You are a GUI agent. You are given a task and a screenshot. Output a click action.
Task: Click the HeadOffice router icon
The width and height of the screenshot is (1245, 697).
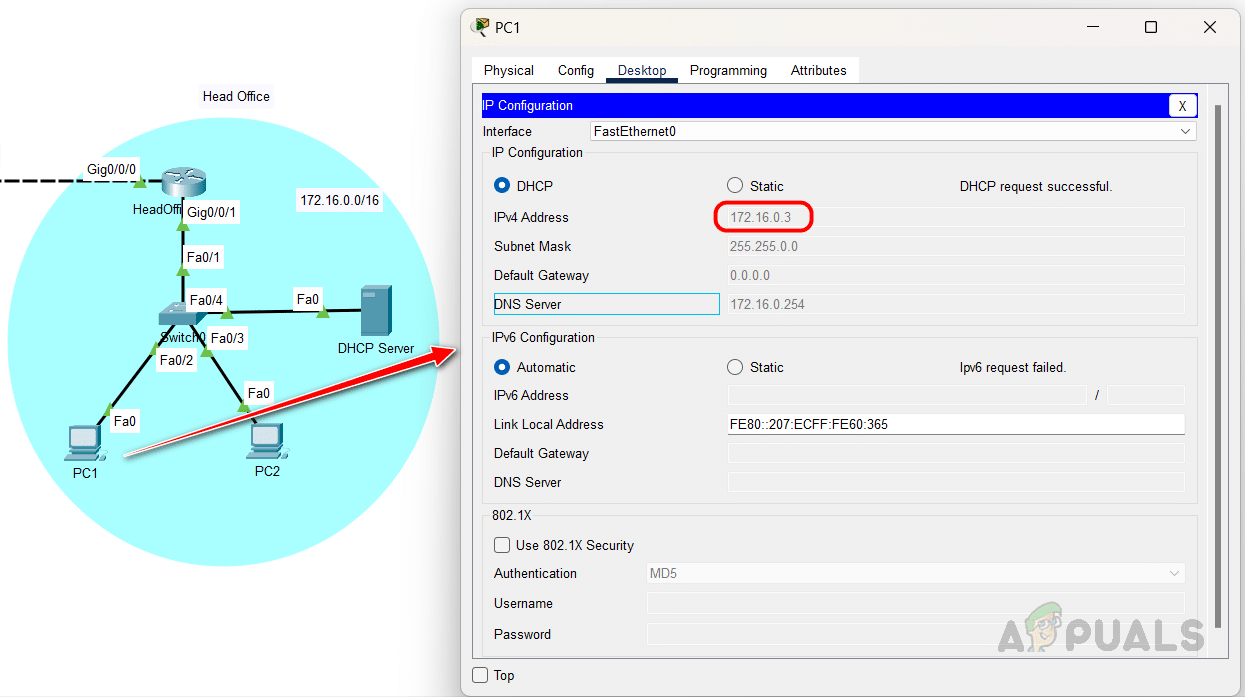pos(183,182)
